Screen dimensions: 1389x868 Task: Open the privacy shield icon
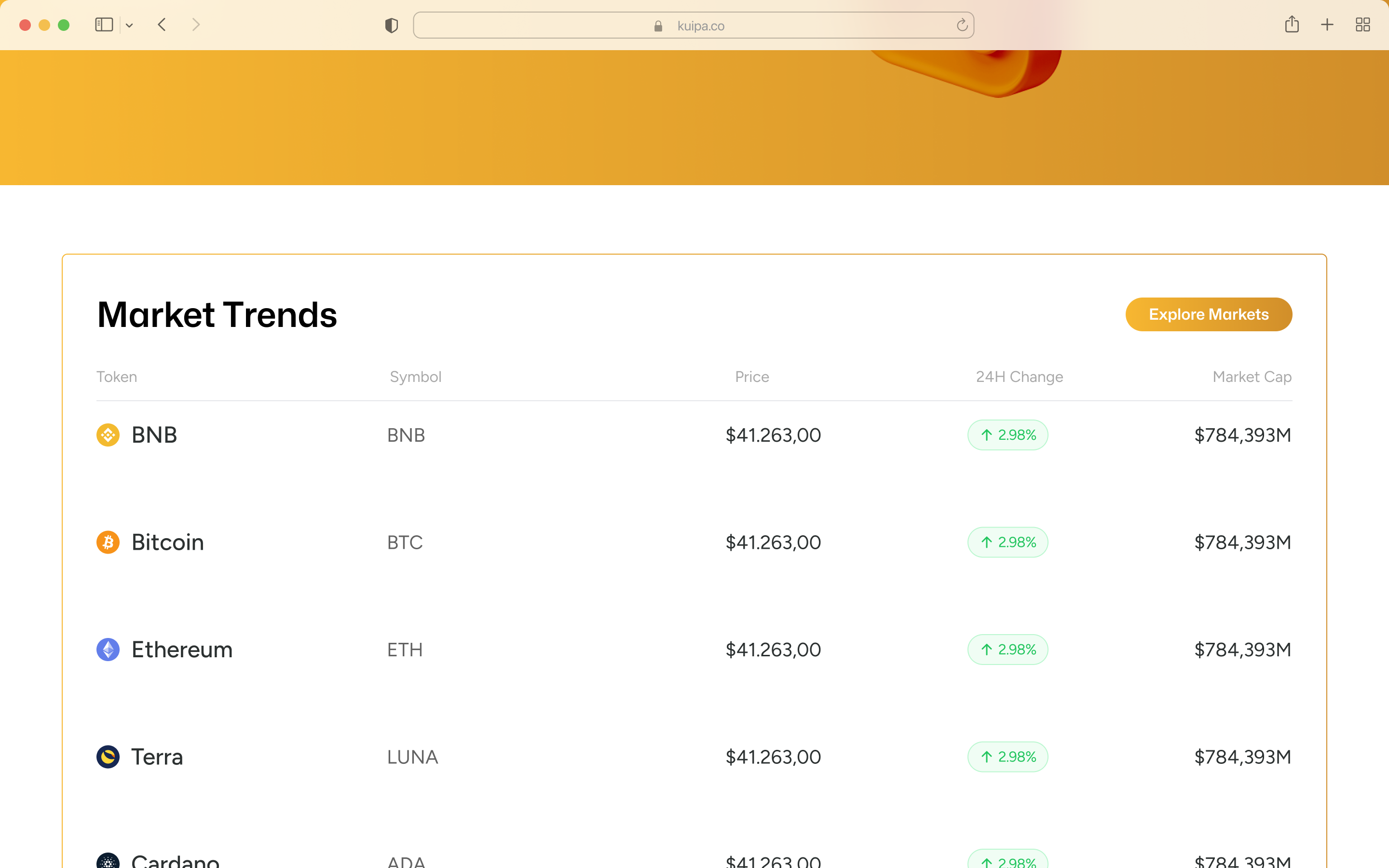pos(392,25)
